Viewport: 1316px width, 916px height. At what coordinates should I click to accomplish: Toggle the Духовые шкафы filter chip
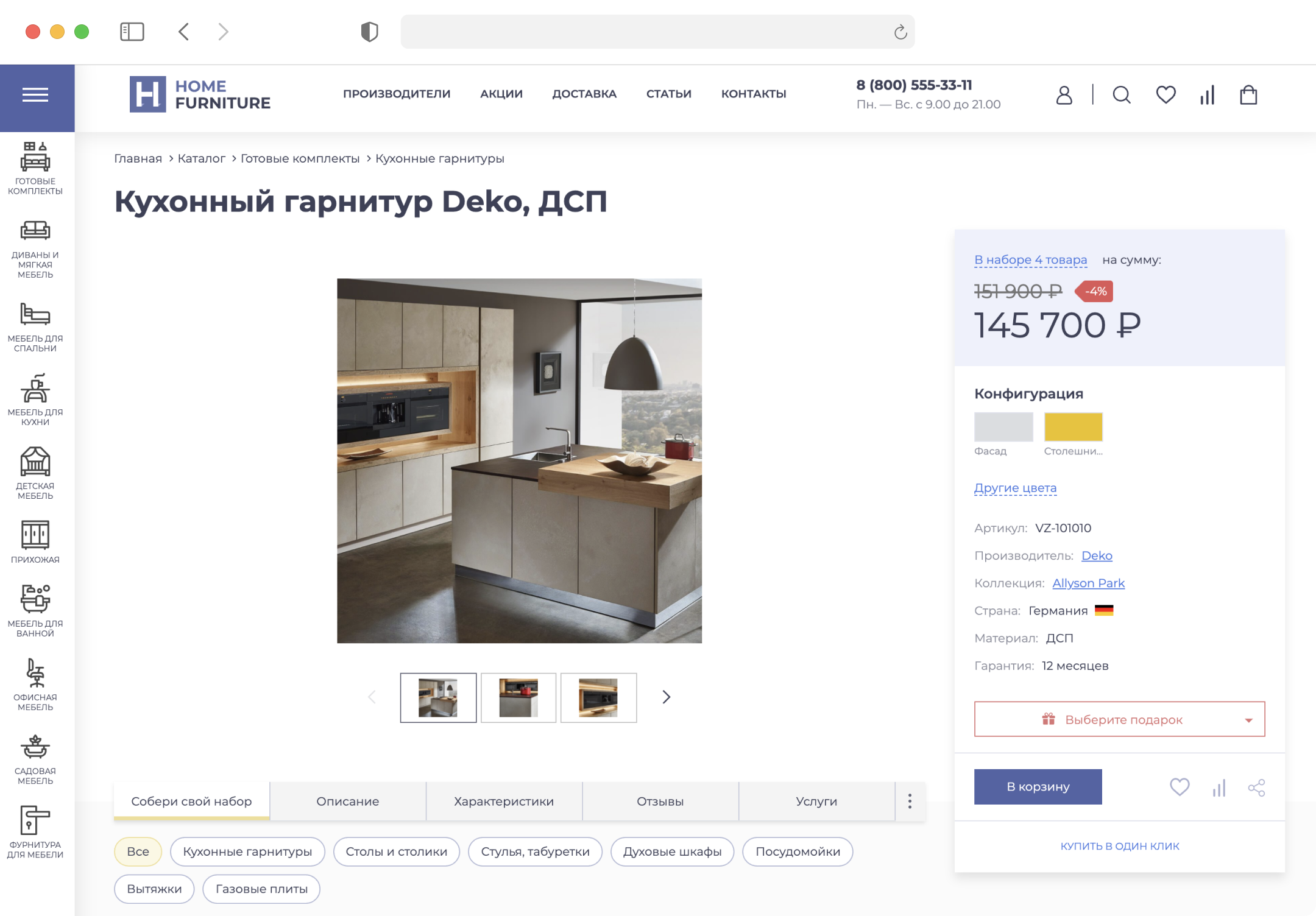click(672, 851)
